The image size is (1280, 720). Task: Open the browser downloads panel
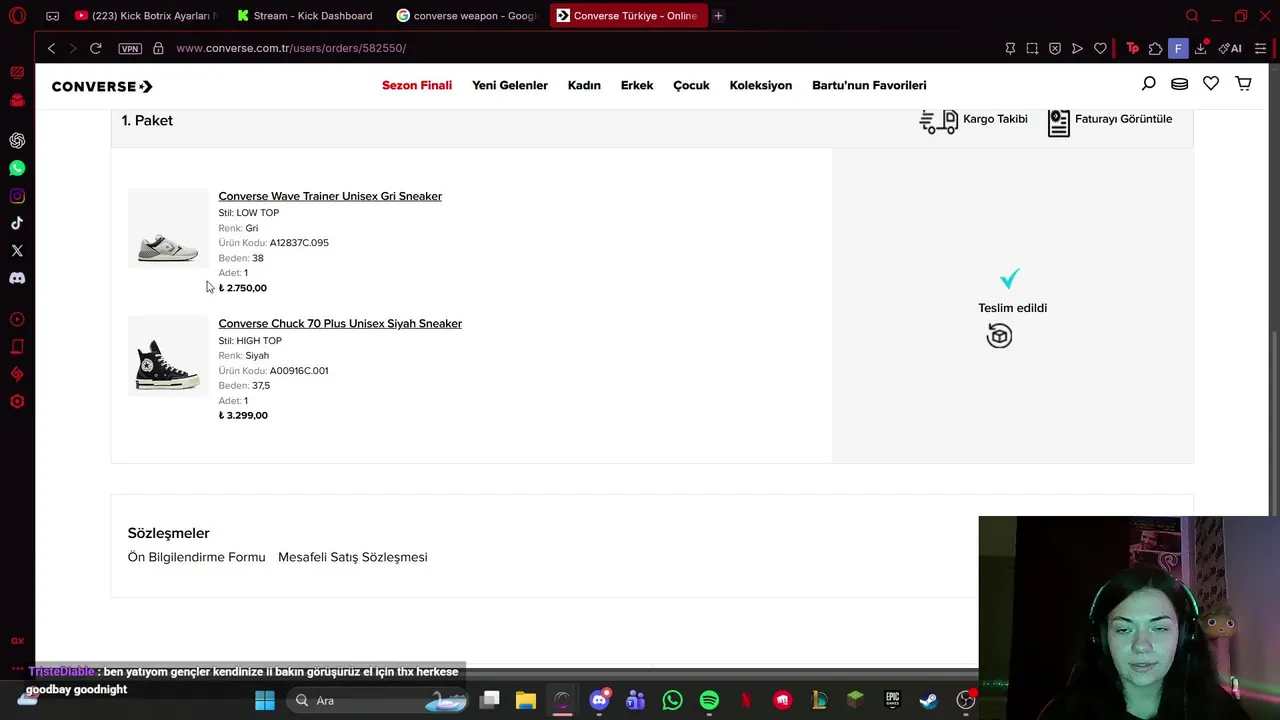point(1201,48)
